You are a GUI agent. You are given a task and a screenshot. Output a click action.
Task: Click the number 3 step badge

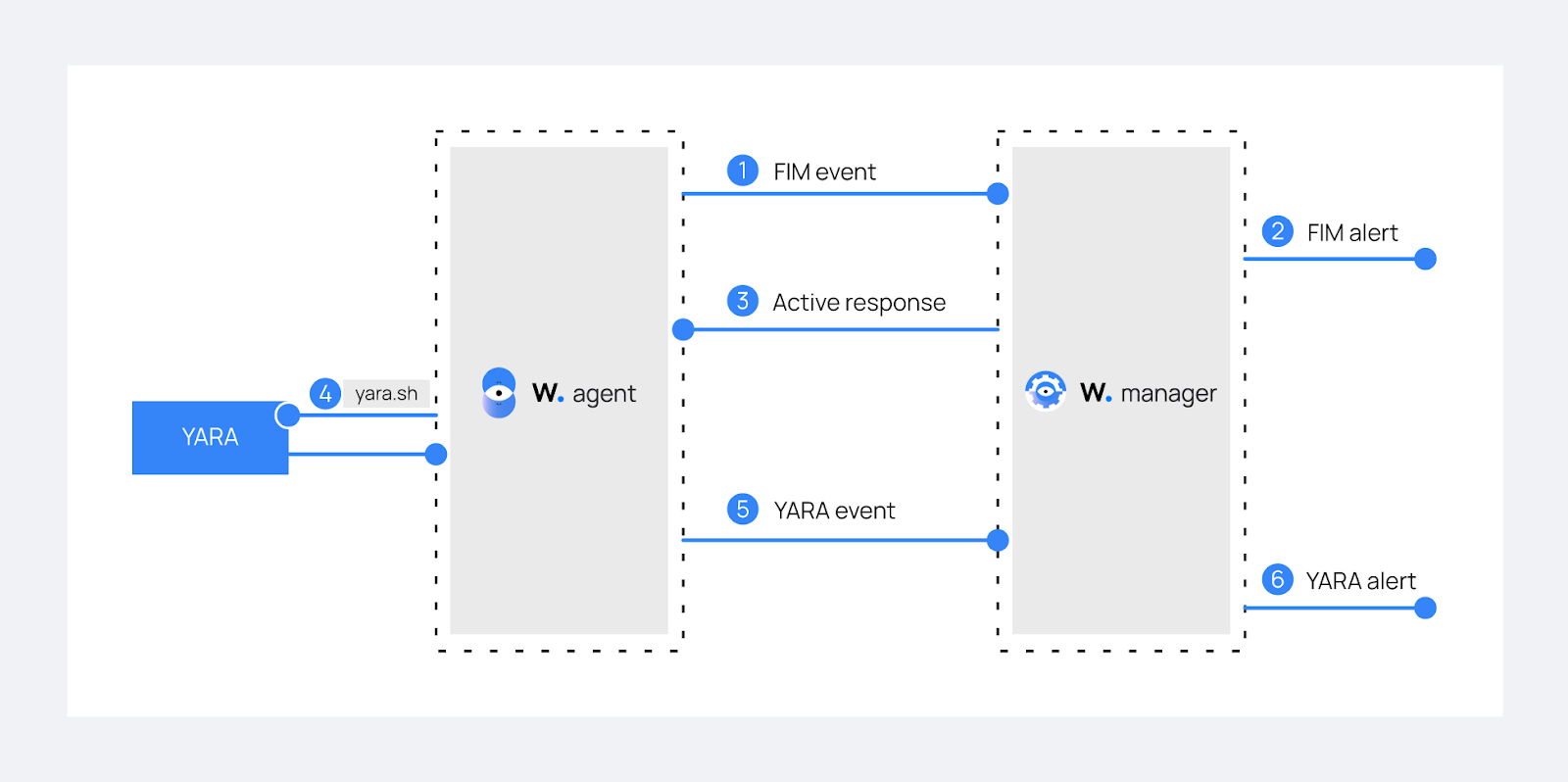point(743,301)
